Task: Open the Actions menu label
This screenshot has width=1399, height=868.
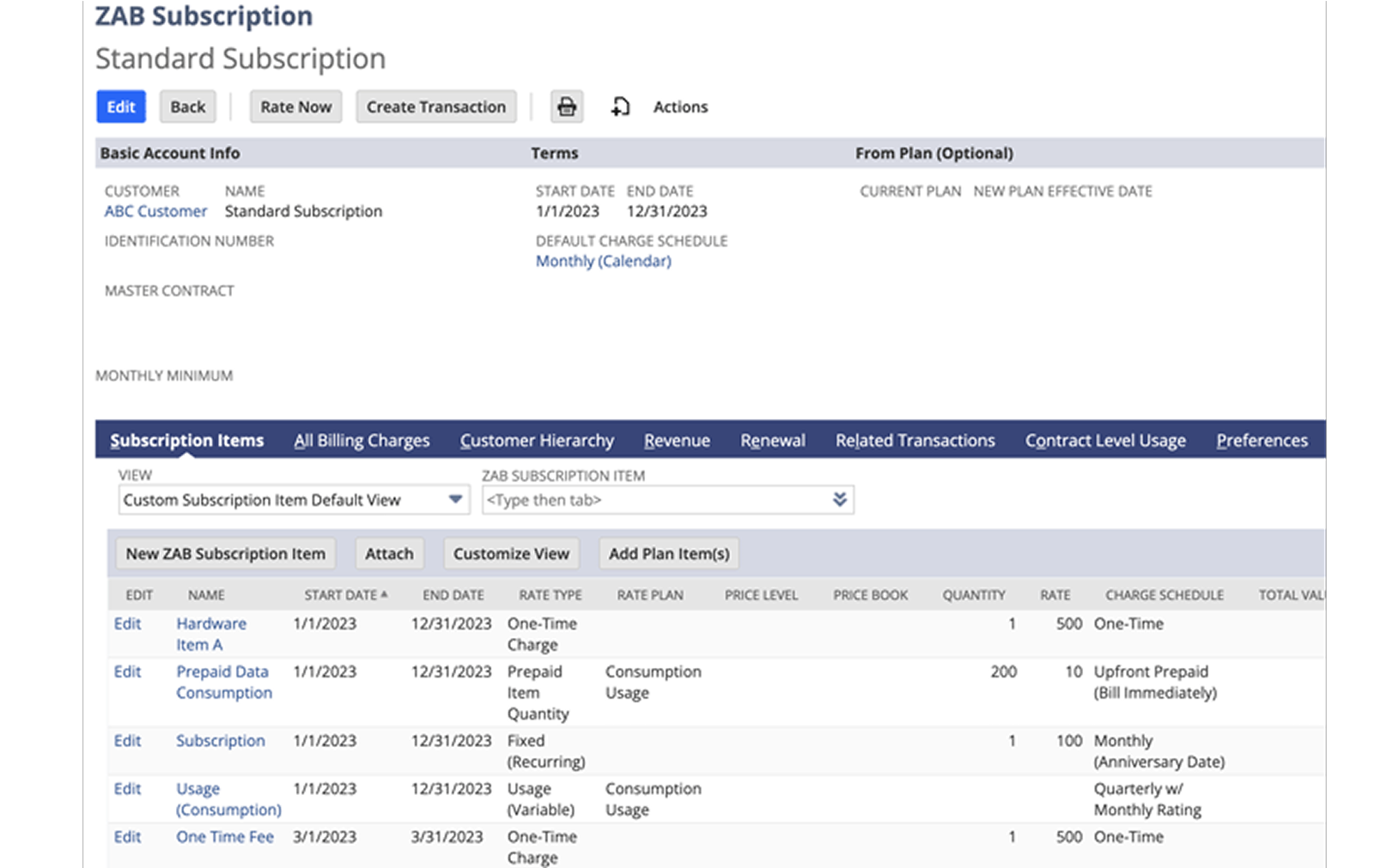Action: coord(680,106)
